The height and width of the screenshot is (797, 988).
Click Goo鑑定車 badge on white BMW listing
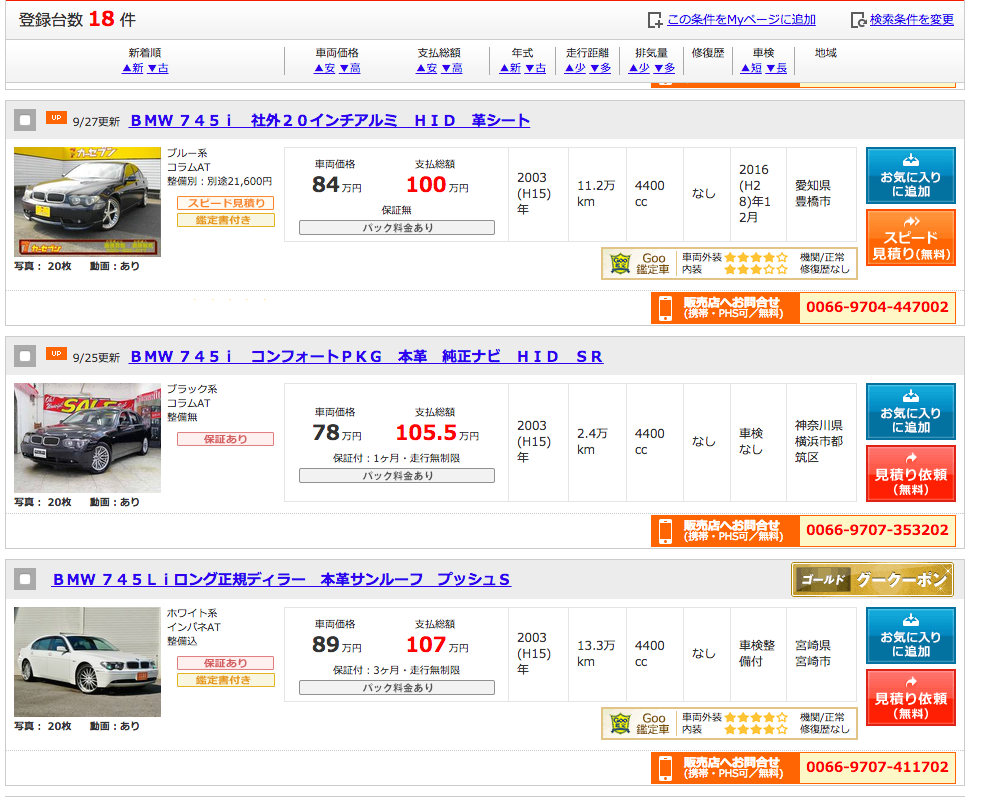pyautogui.click(x=729, y=723)
